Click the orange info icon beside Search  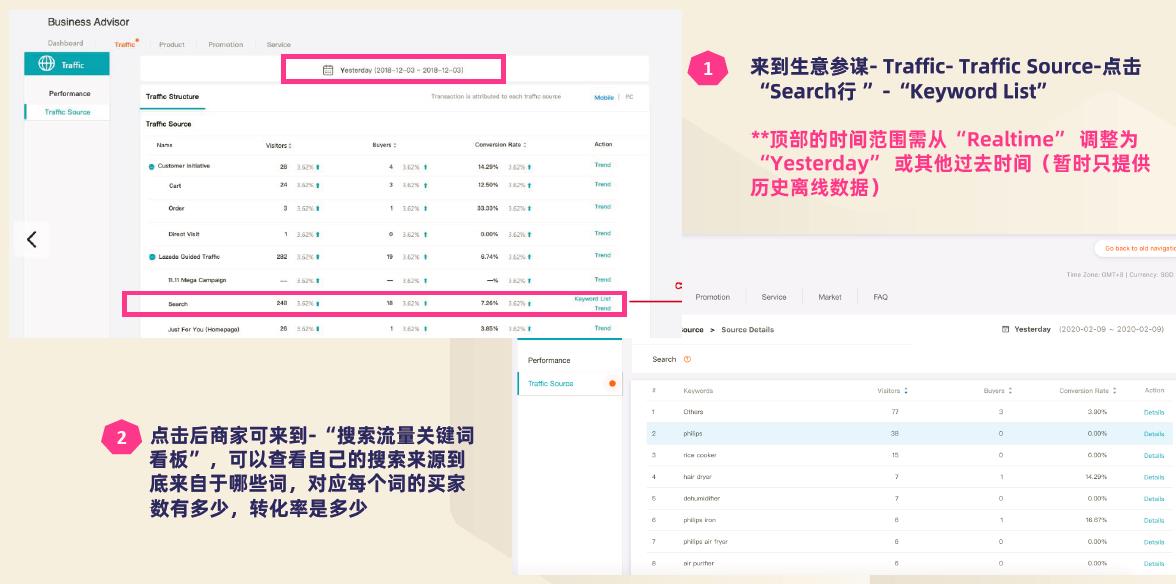pyautogui.click(x=688, y=359)
